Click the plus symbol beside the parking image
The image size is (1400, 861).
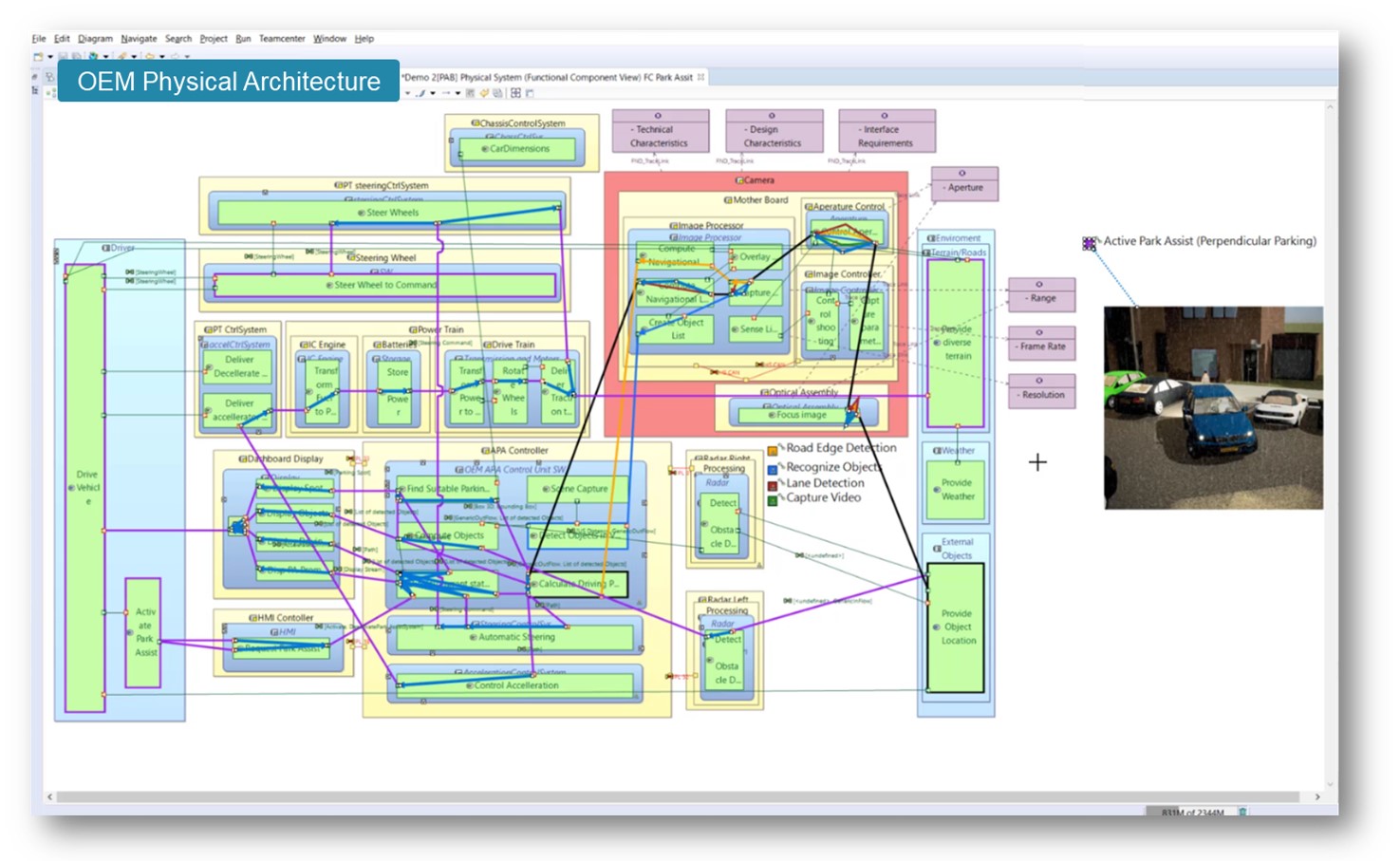[1037, 463]
